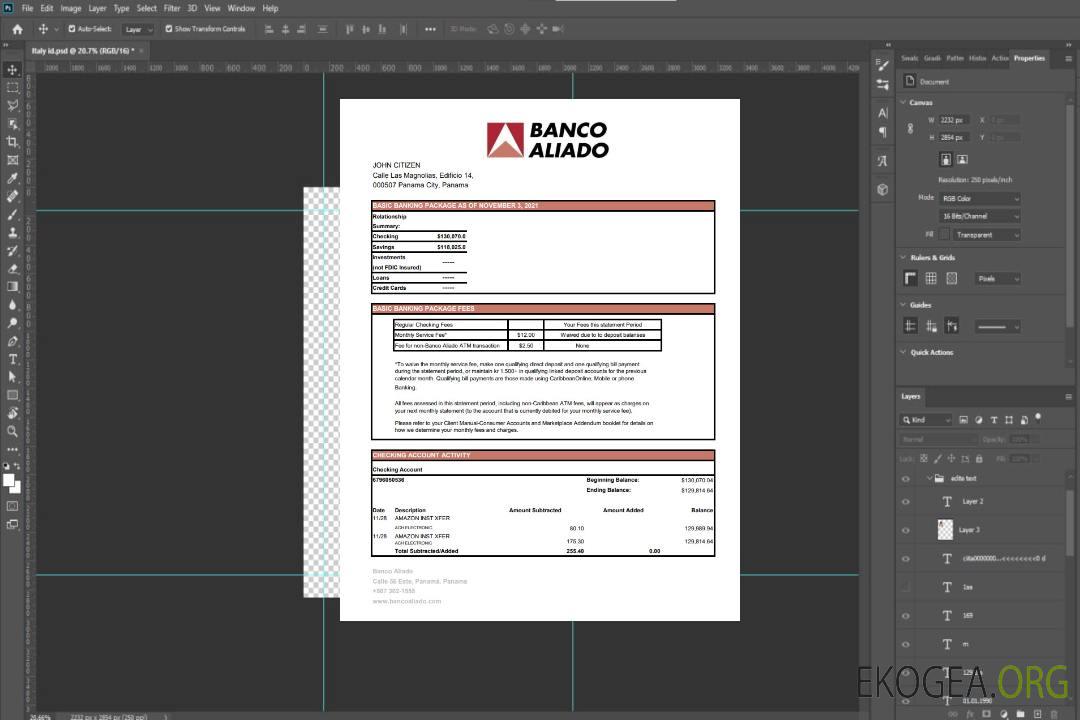Click the canvas Fill color swatch
1080x720 pixels.
point(945,235)
